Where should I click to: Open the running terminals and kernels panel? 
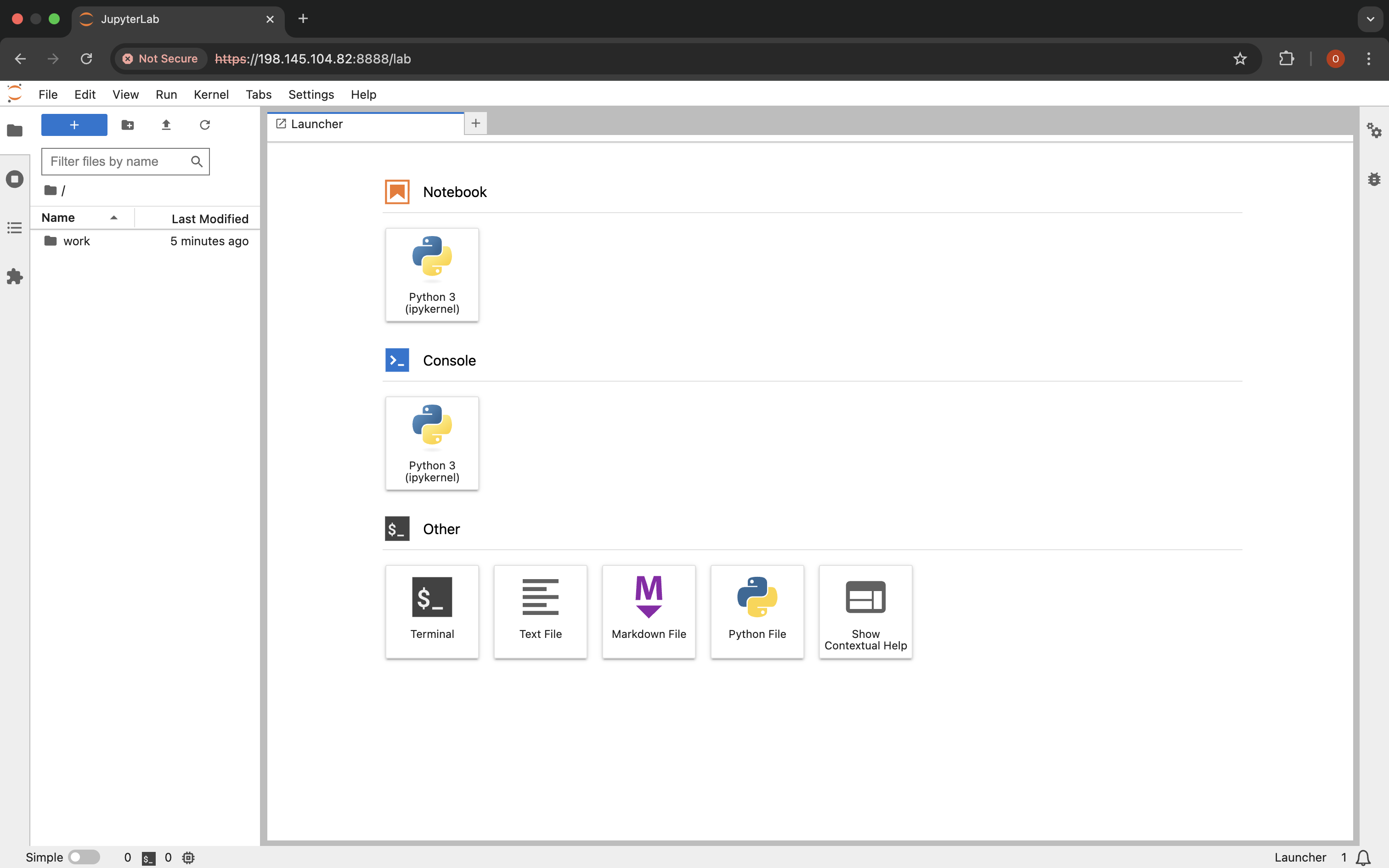[x=14, y=179]
